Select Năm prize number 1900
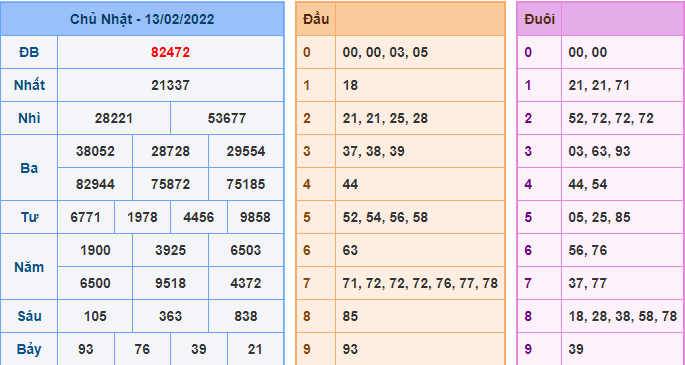The width and height of the screenshot is (685, 365). [x=95, y=250]
